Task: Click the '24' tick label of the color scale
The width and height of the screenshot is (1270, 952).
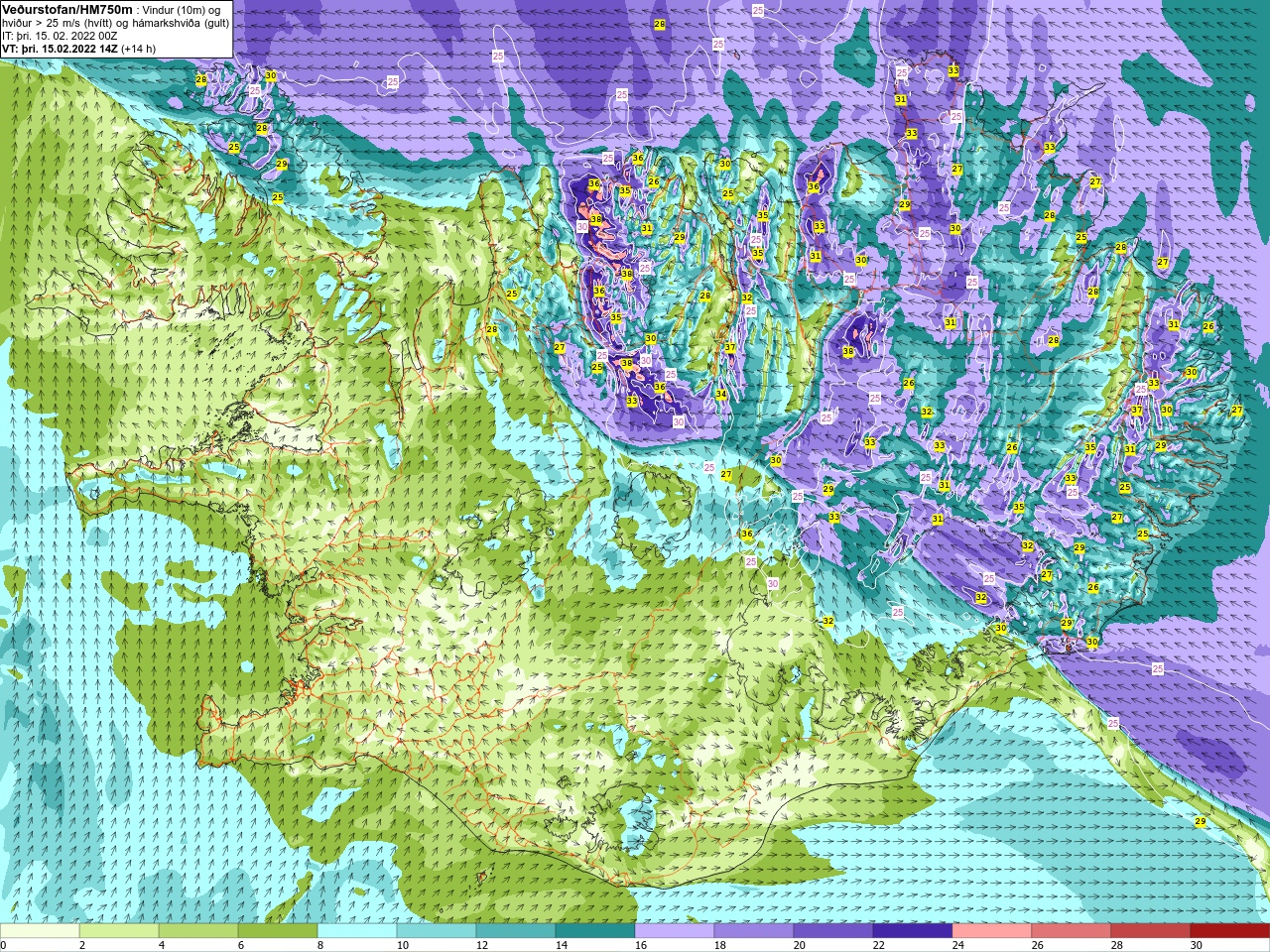Action: point(958,945)
